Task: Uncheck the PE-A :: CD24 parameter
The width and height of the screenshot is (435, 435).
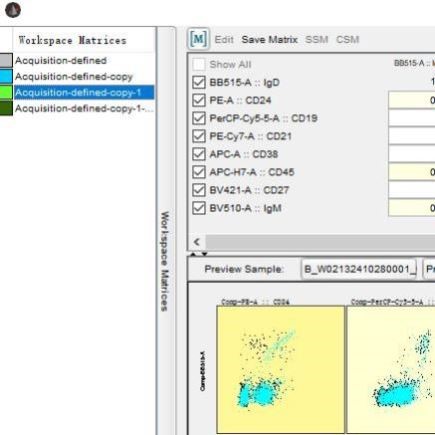Action: (199, 100)
